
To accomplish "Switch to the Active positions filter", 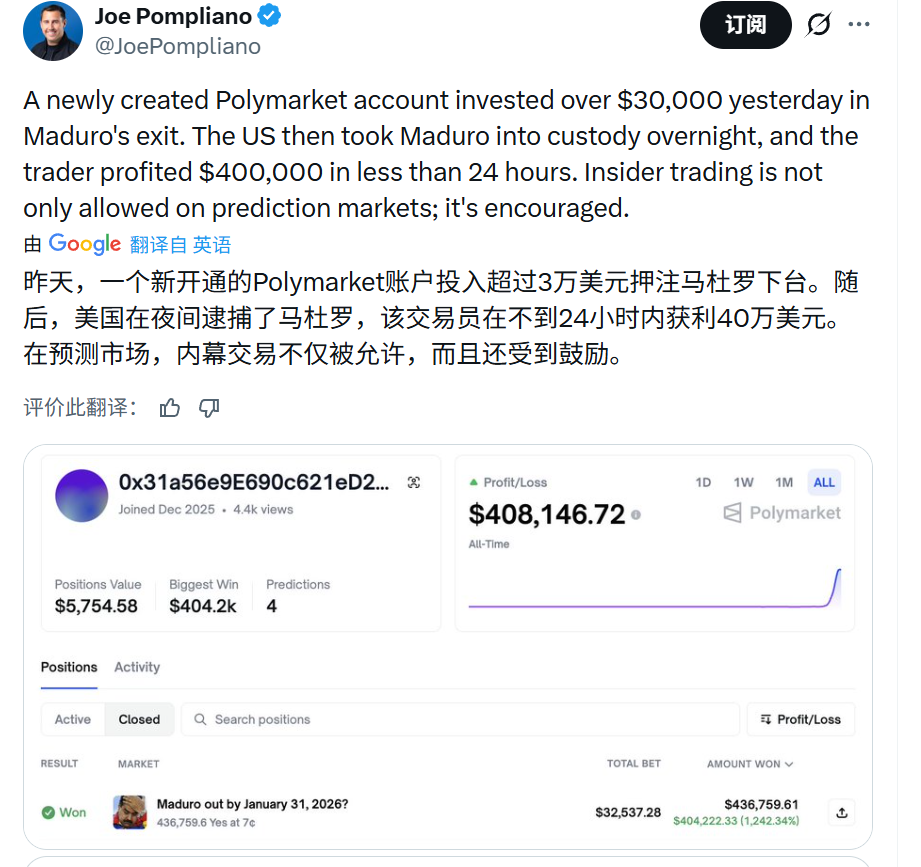I will point(73,719).
